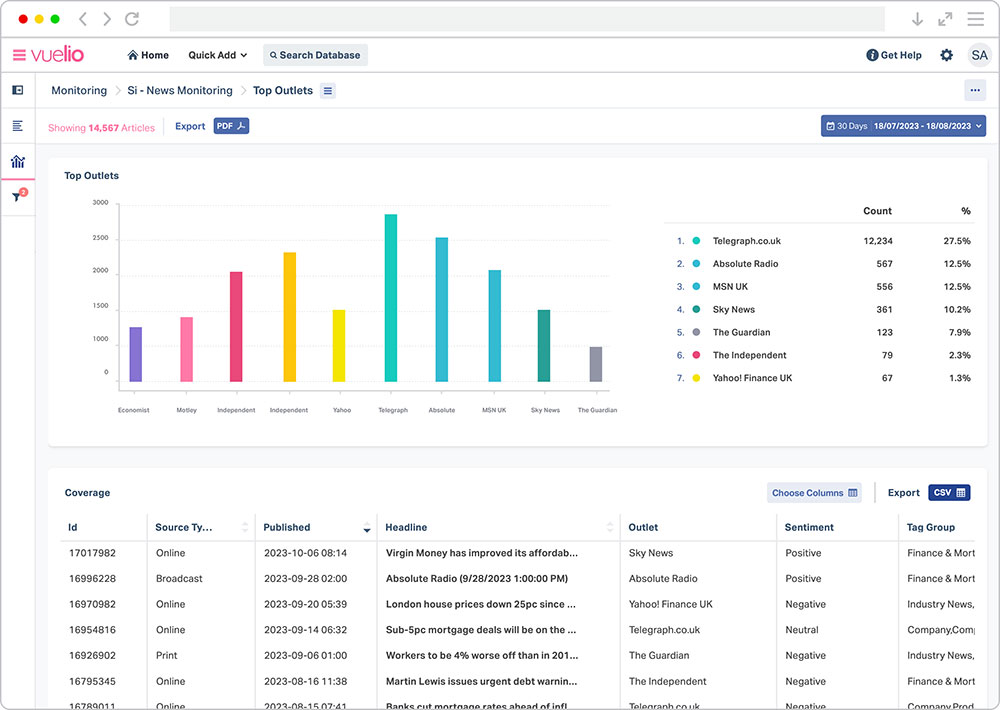Open the Vuelio hamburger menu
This screenshot has width=1000, height=710.
click(19, 55)
